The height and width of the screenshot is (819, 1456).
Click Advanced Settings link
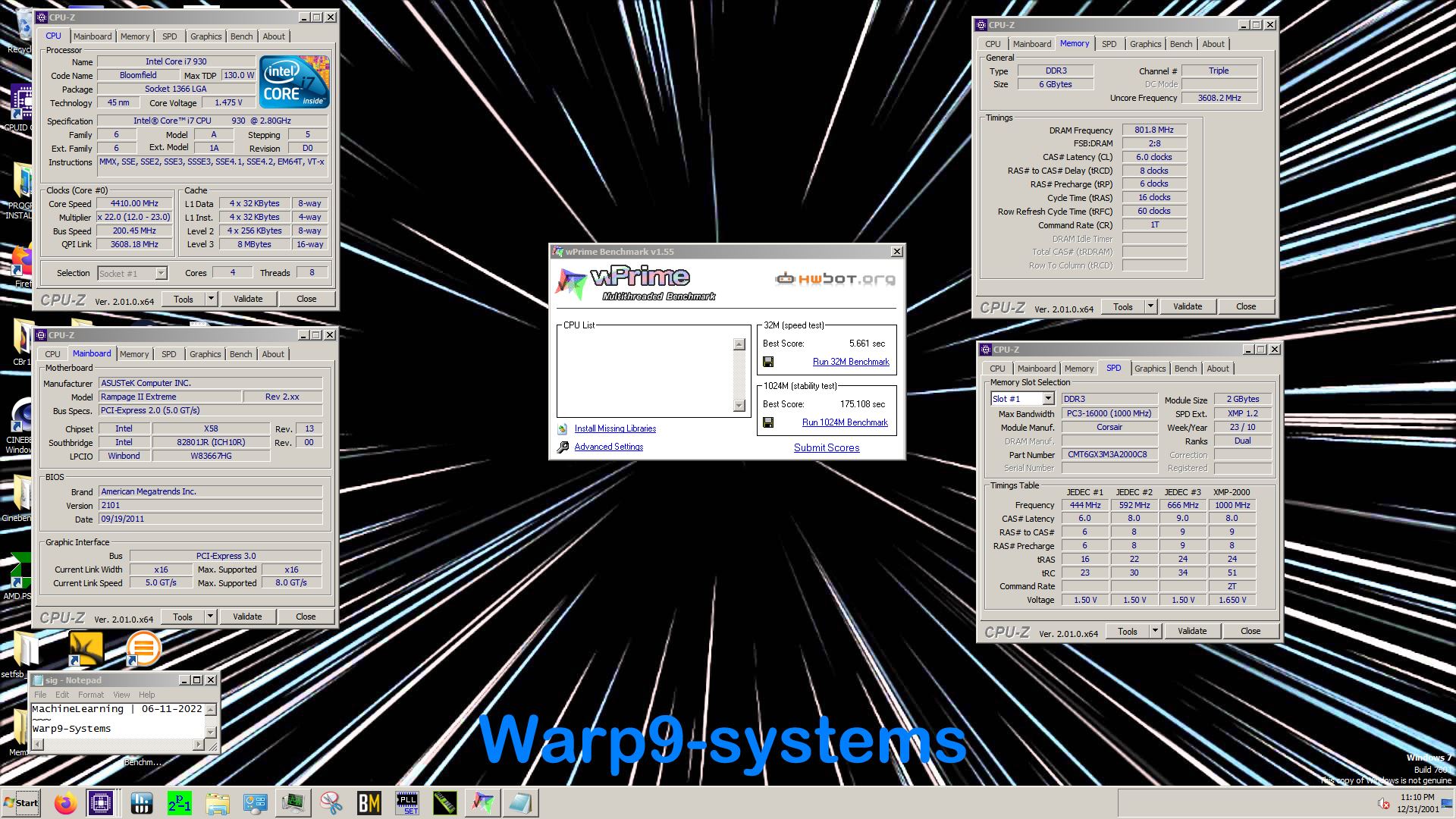pos(609,447)
